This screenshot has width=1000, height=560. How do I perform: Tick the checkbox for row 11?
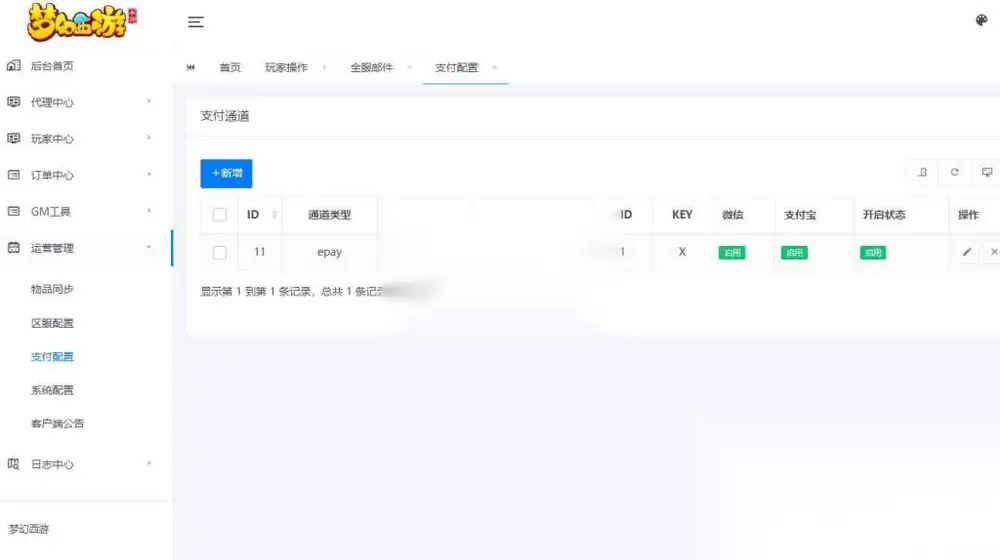(x=219, y=253)
